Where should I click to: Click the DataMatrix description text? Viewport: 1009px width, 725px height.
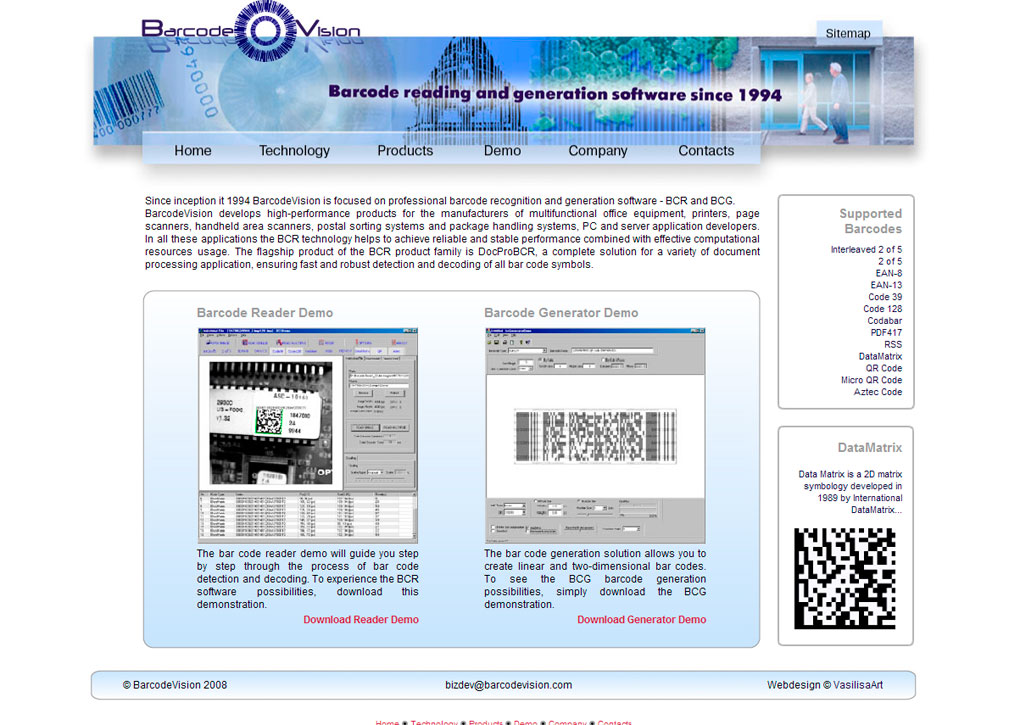coord(850,492)
